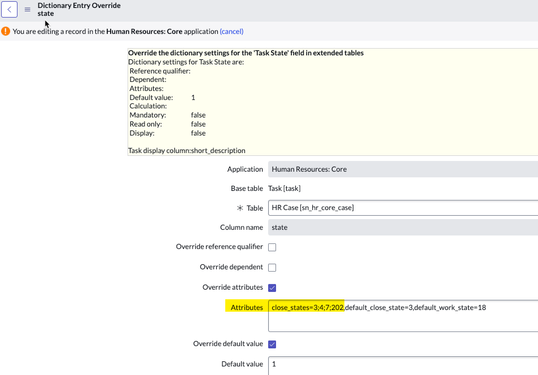This screenshot has height=375, width=538.
Task: Click the back arrow button
Action: (x=9, y=9)
